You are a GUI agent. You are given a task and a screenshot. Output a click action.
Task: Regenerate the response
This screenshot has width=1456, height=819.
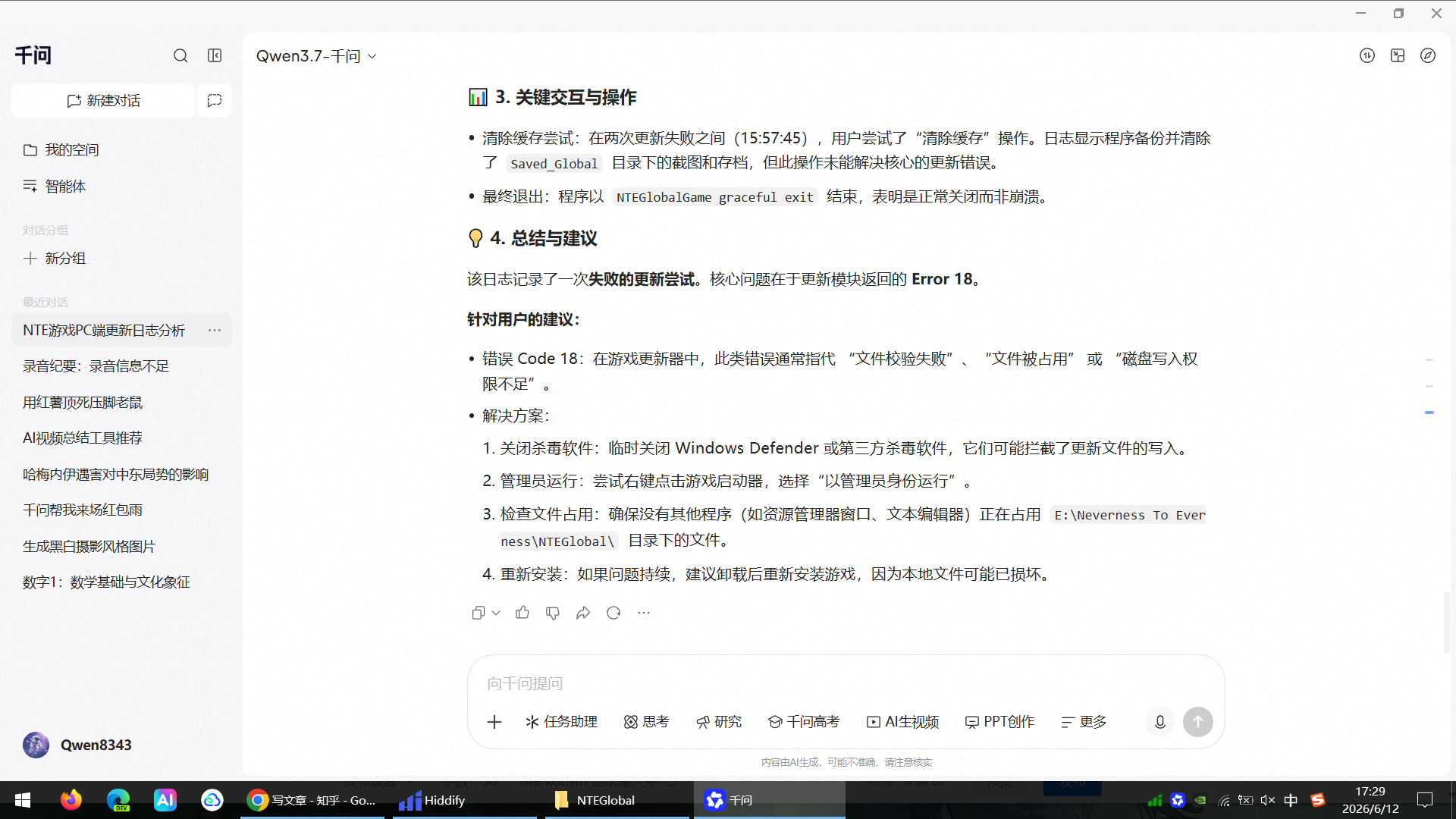click(x=613, y=613)
